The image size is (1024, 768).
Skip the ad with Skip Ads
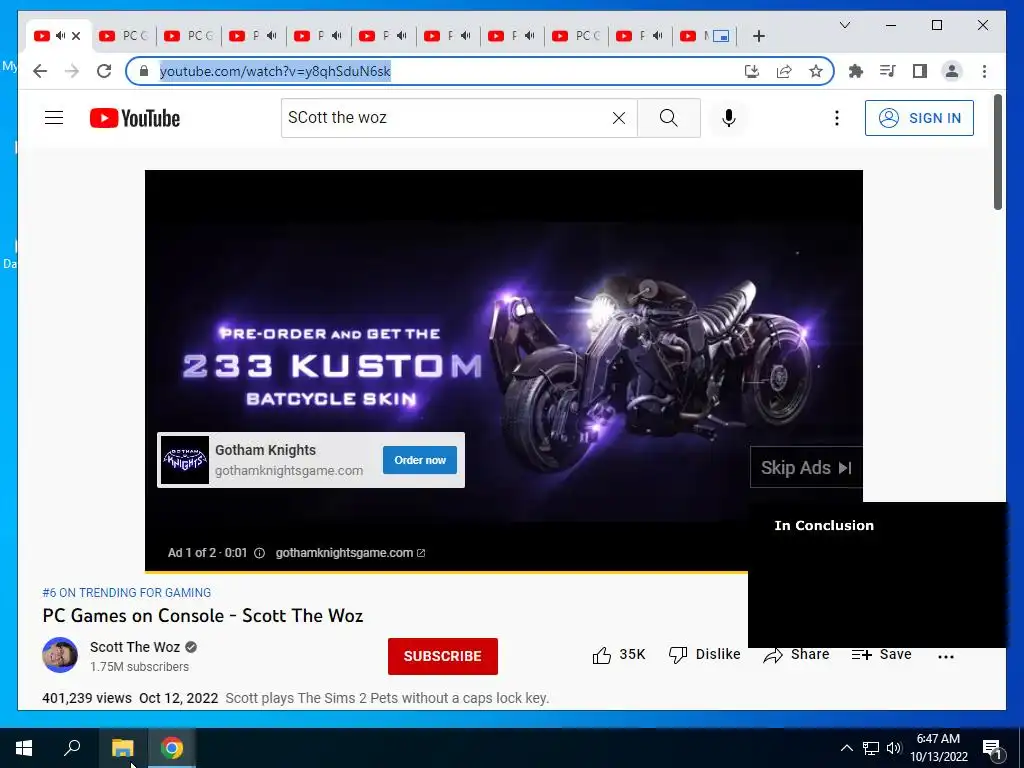[x=807, y=468]
